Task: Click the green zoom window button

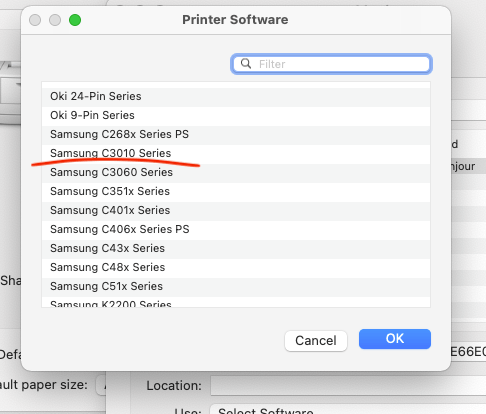Action: 75,20
